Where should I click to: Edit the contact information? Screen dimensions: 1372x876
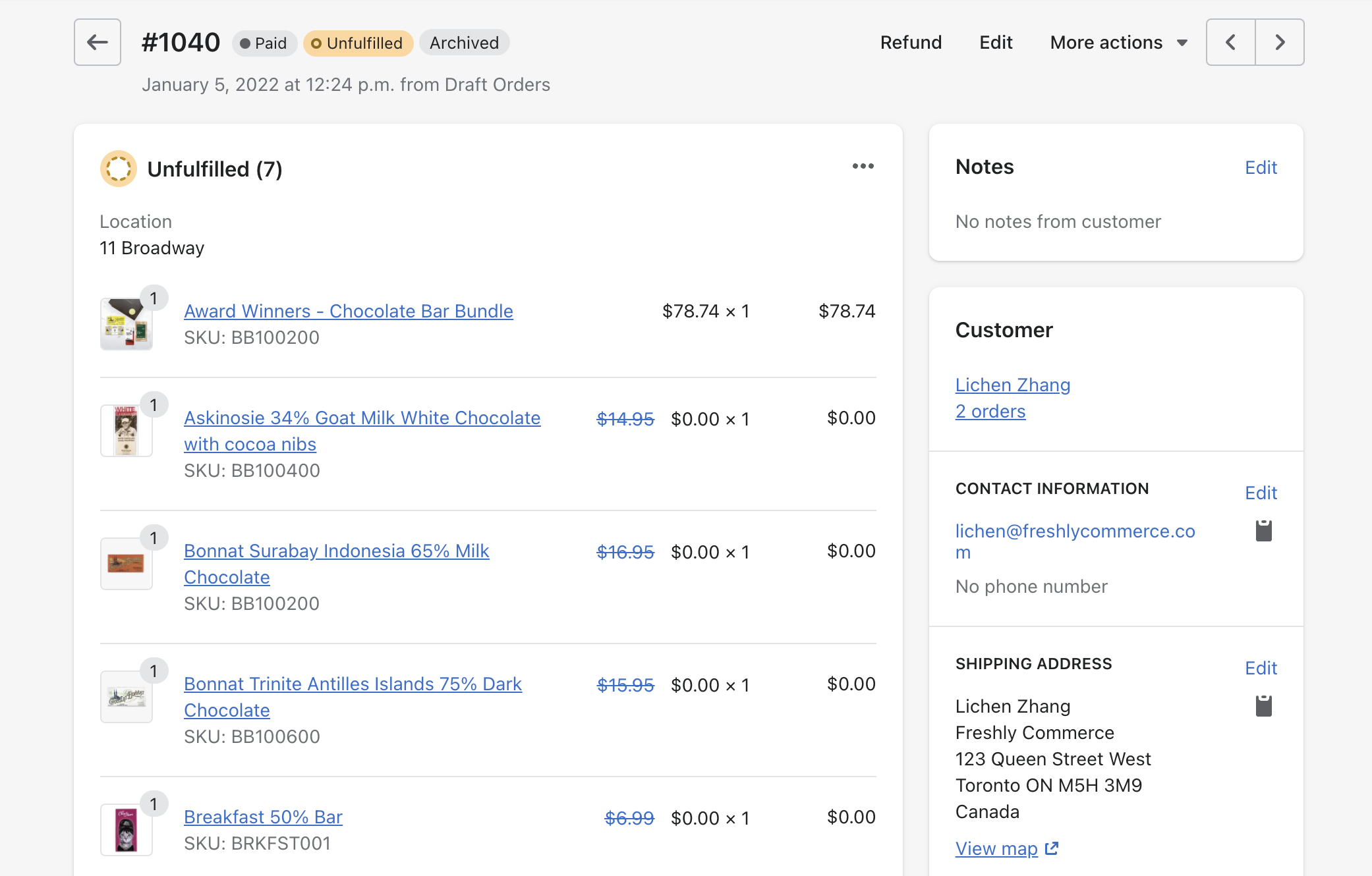pos(1261,493)
